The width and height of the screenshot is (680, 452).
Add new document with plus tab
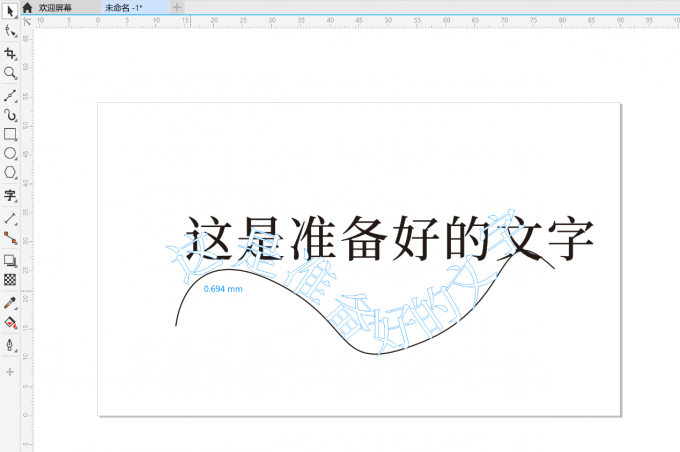click(x=177, y=7)
